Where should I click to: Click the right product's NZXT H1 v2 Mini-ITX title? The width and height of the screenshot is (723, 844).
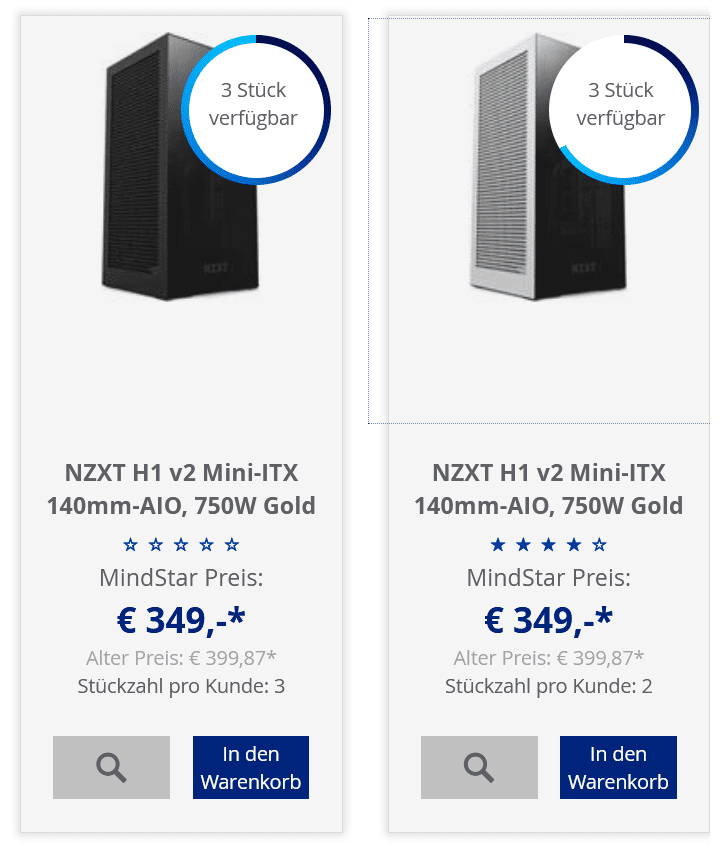click(549, 489)
